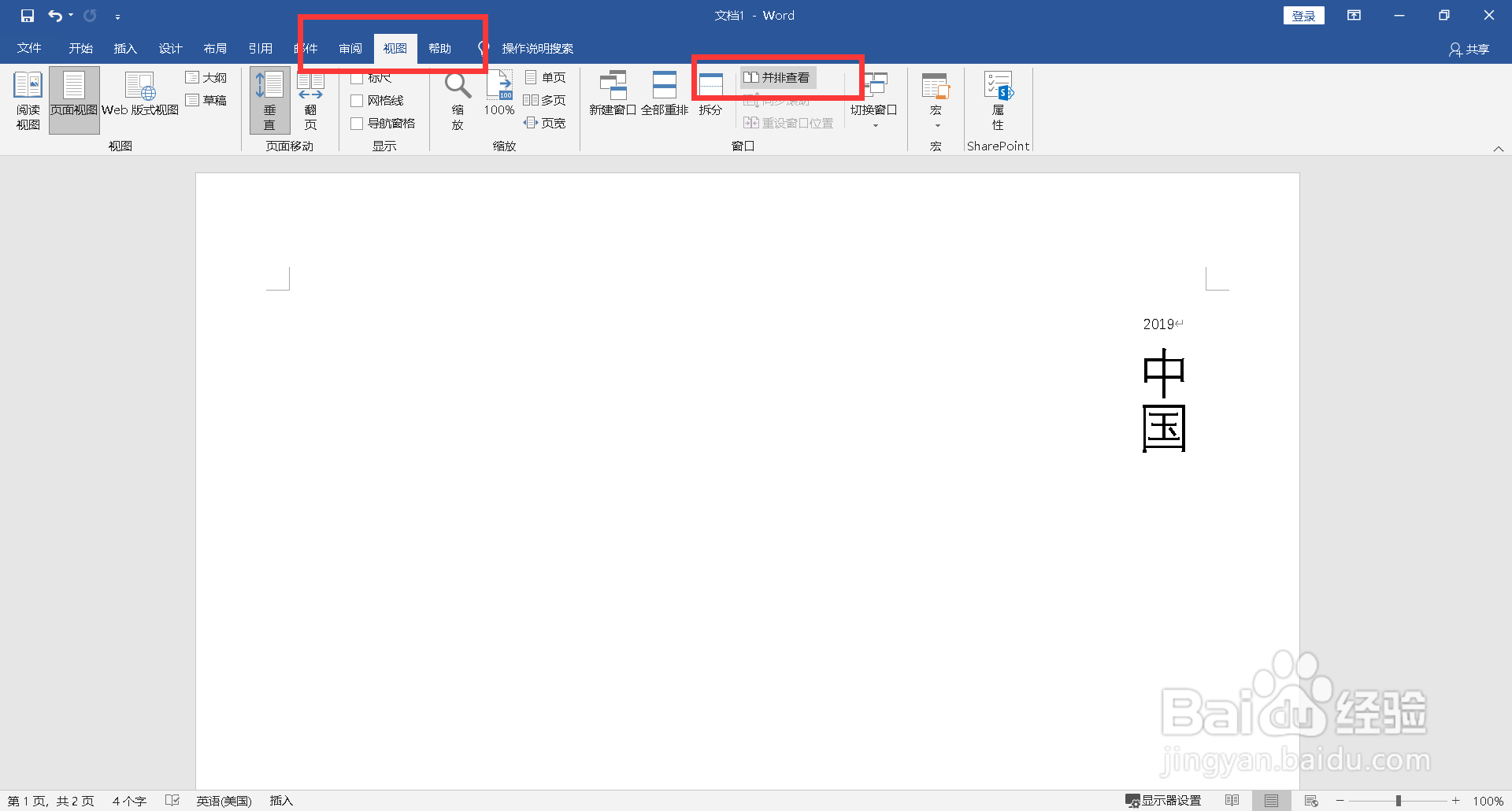This screenshot has height=811, width=1512.
Task: Expand the Macros dropdown arrow
Action: (x=937, y=126)
